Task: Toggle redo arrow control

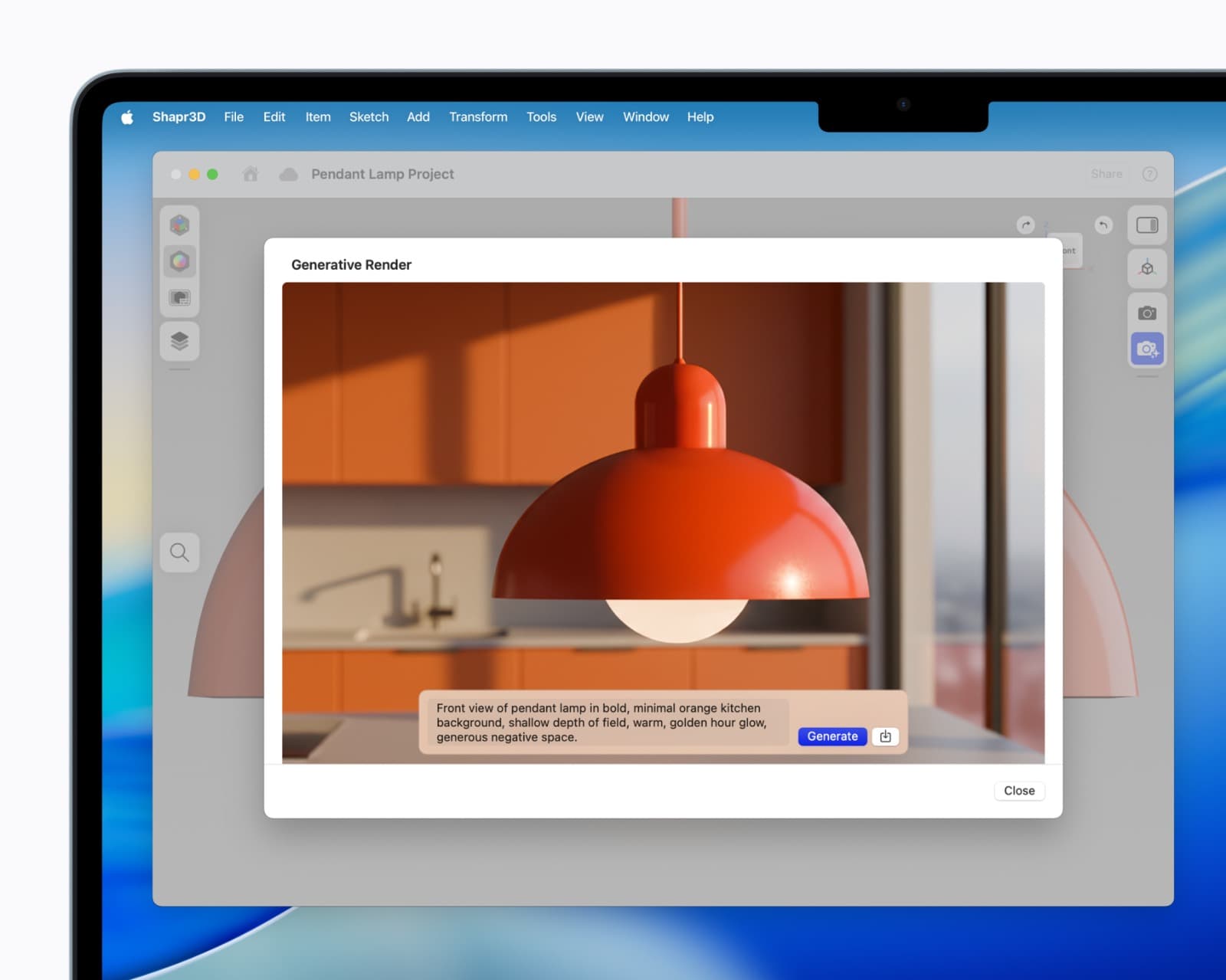Action: pos(1025,225)
